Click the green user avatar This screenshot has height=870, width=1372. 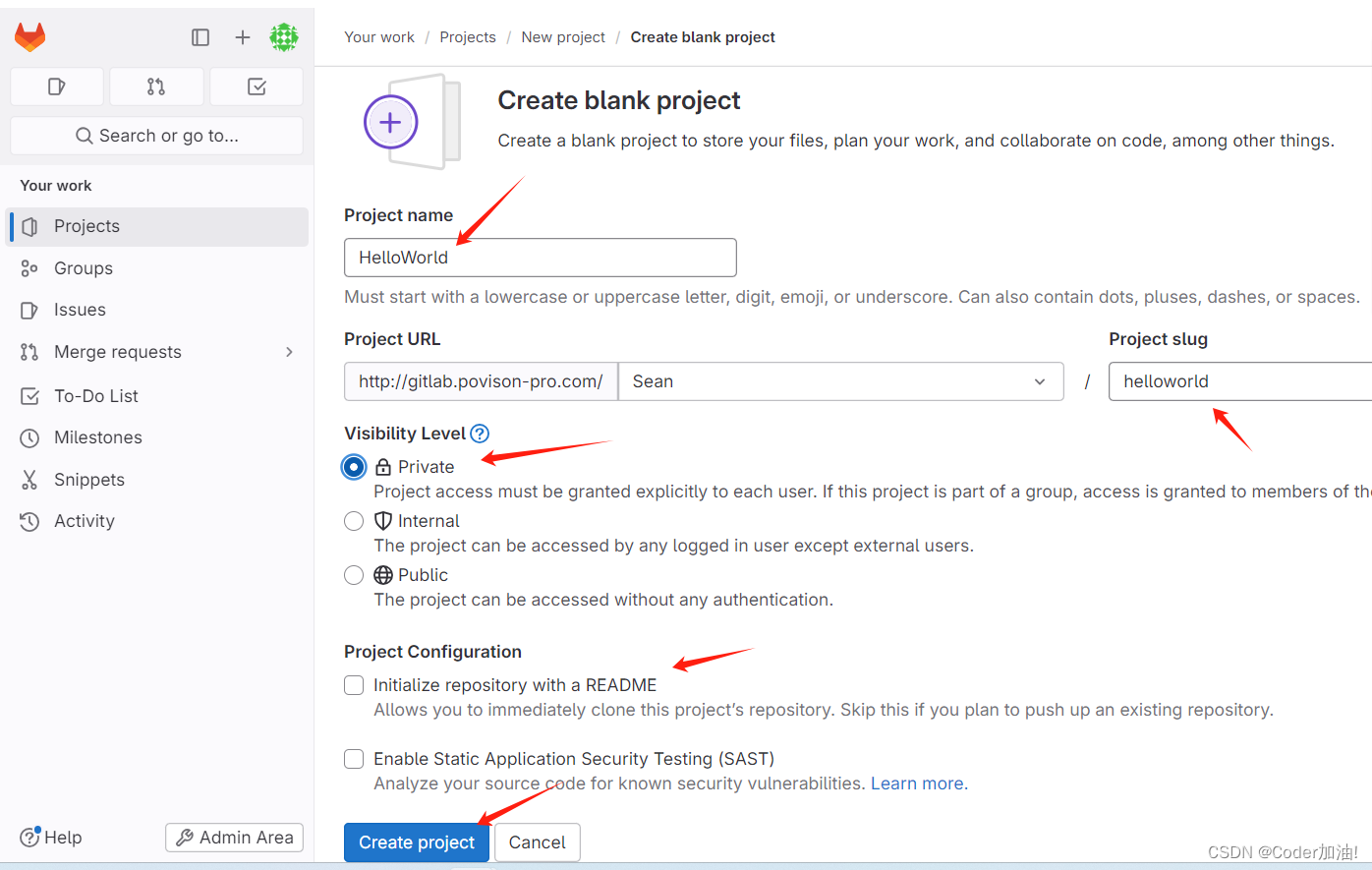click(x=284, y=36)
